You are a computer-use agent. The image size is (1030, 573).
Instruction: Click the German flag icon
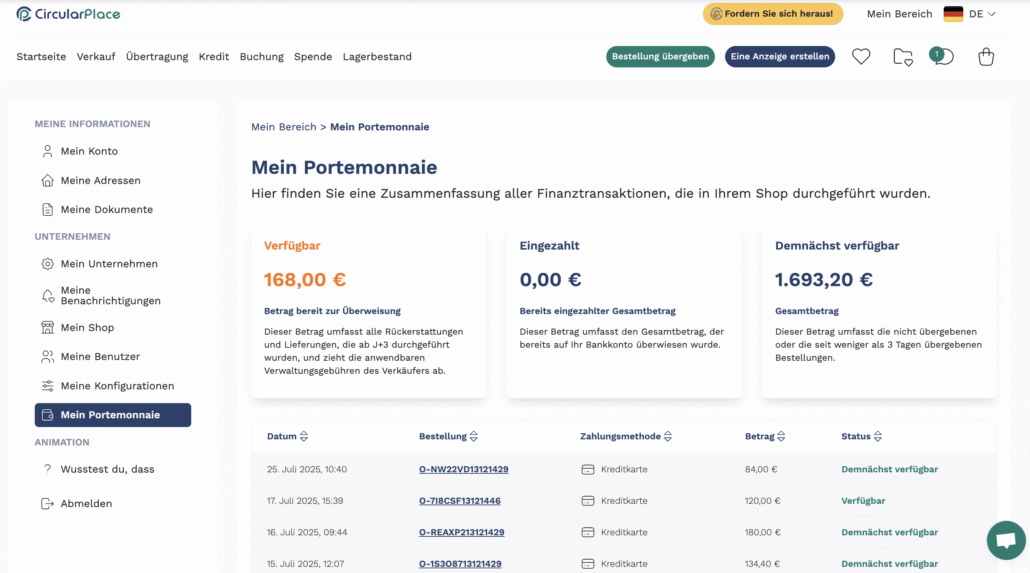(953, 14)
